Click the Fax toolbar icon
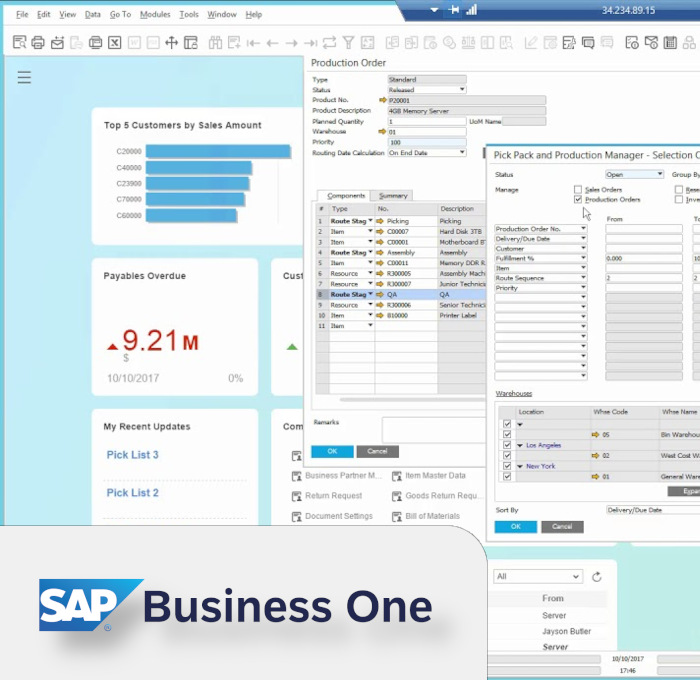The height and width of the screenshot is (680, 700). click(x=96, y=43)
